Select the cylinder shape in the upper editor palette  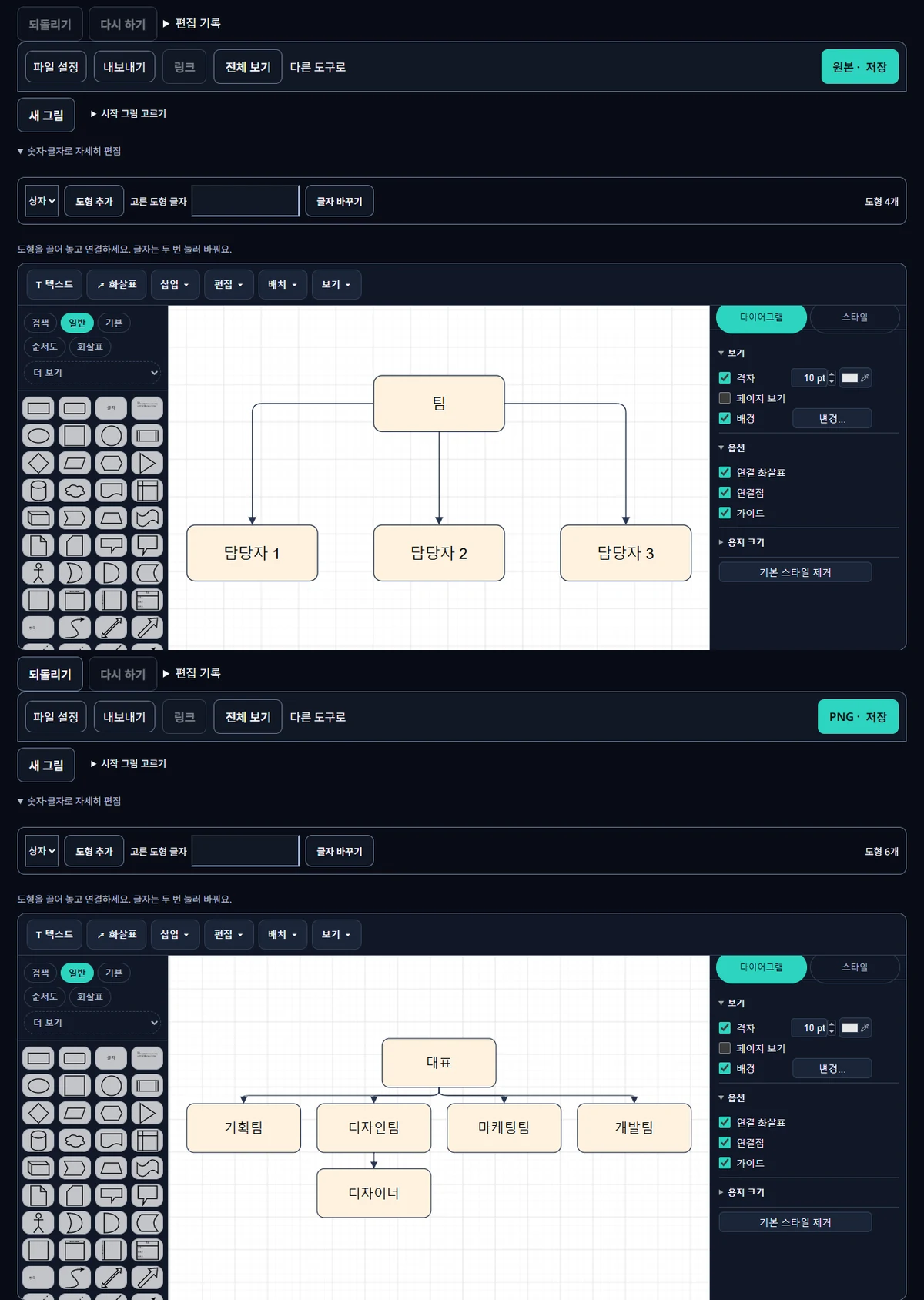point(38,491)
